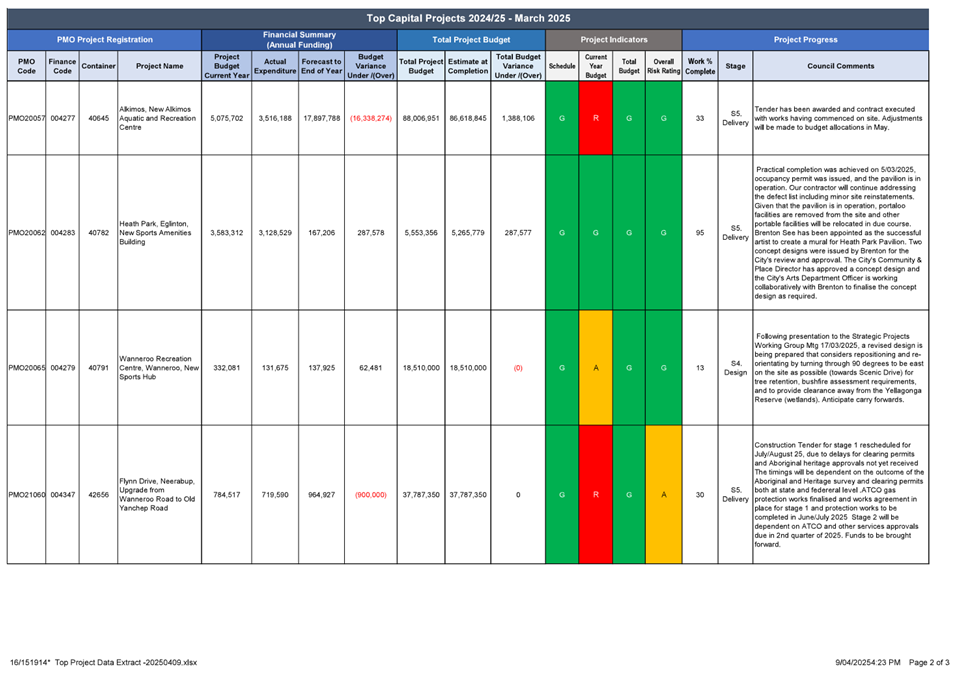Select the footer text 'Page 2 of 3'
The image size is (958, 674).
[929, 662]
